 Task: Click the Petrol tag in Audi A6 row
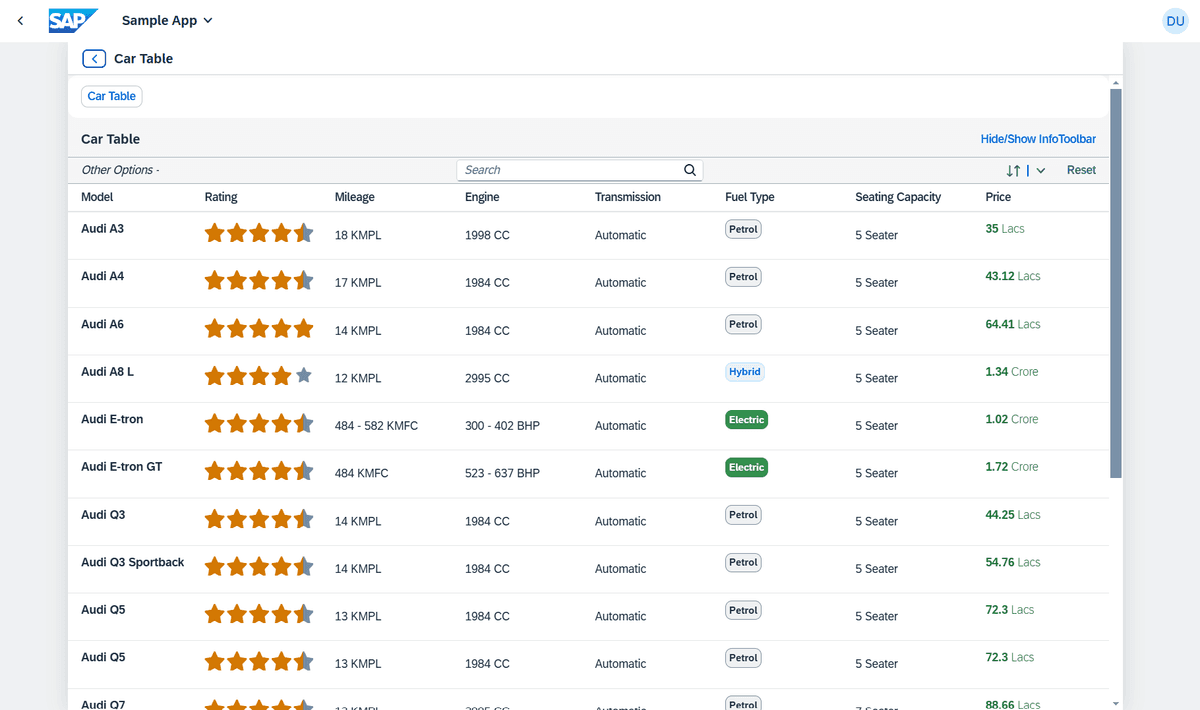click(743, 324)
